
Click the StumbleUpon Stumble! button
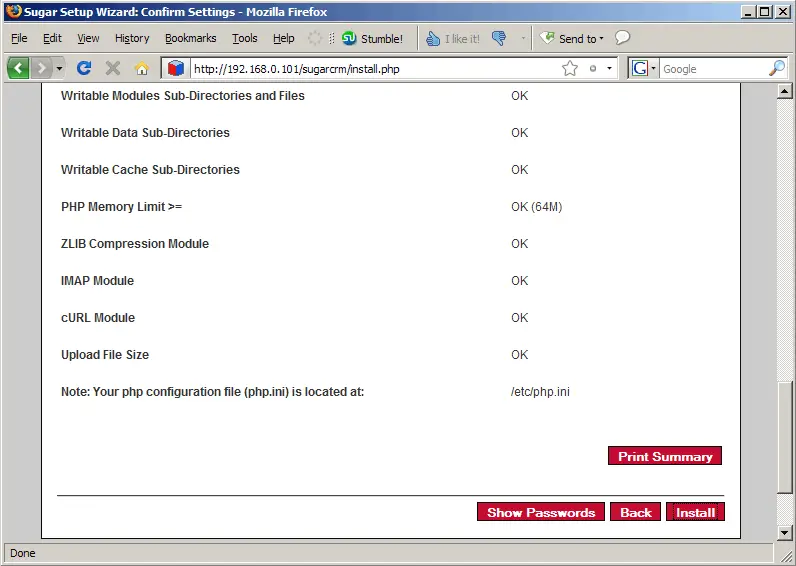373,38
